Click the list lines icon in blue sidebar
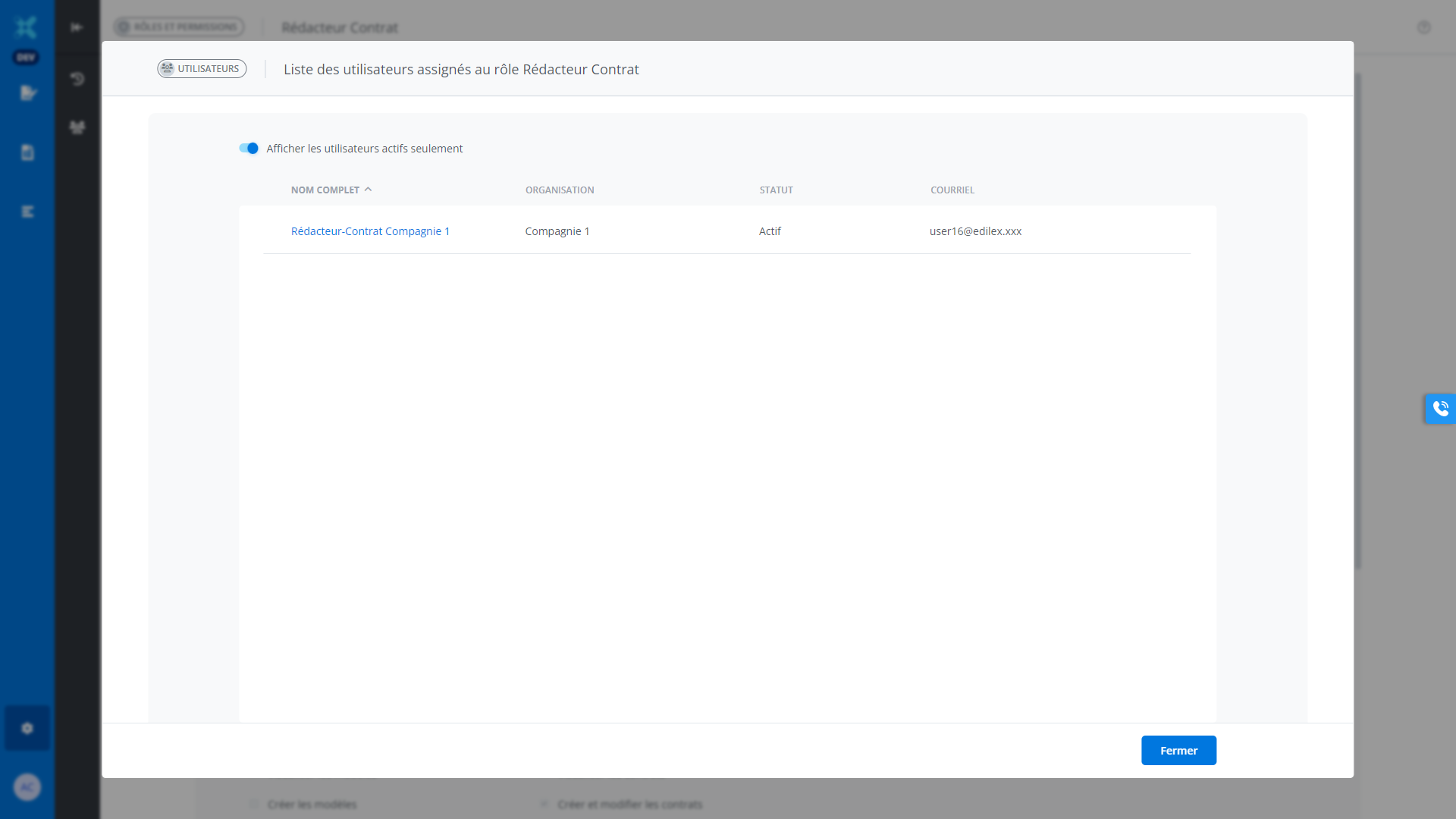1456x819 pixels. tap(28, 212)
